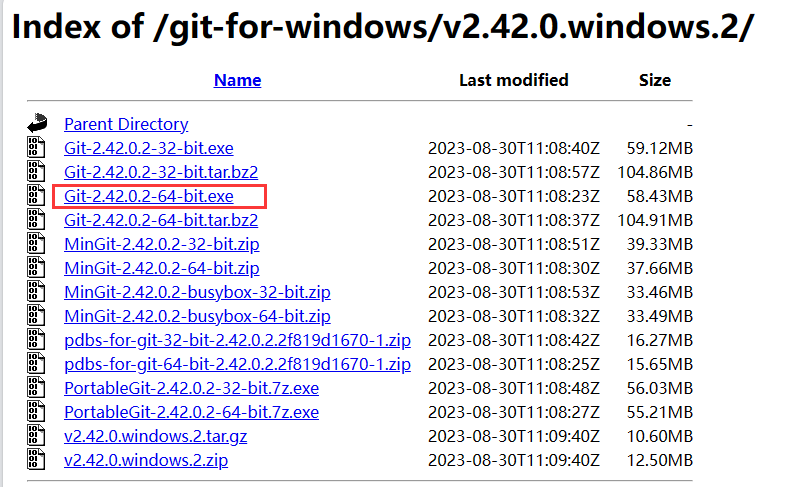809x487 pixels.
Task: Click the size value 15.65MB
Action: pyautogui.click(x=659, y=364)
